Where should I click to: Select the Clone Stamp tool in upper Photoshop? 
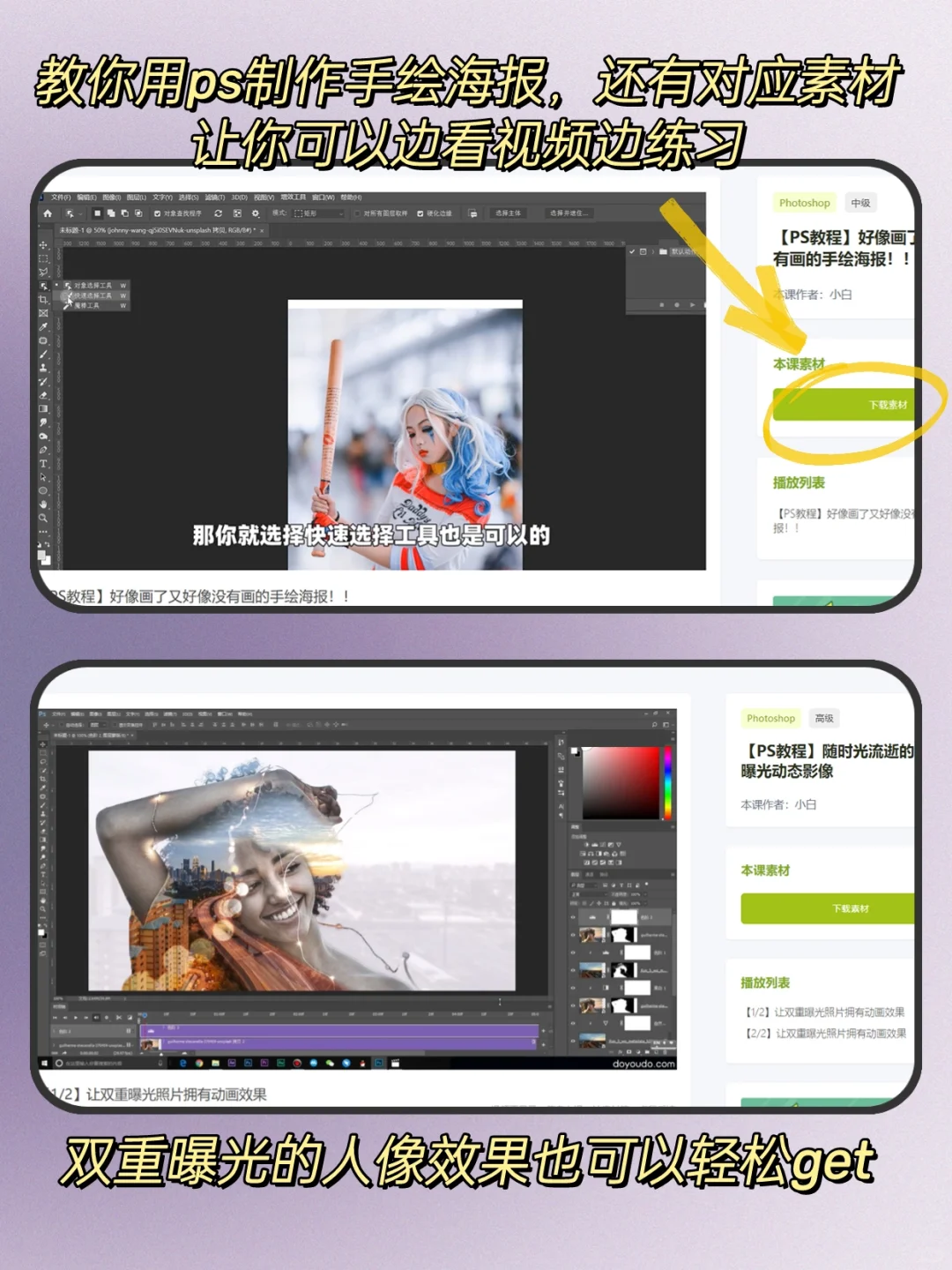43,368
